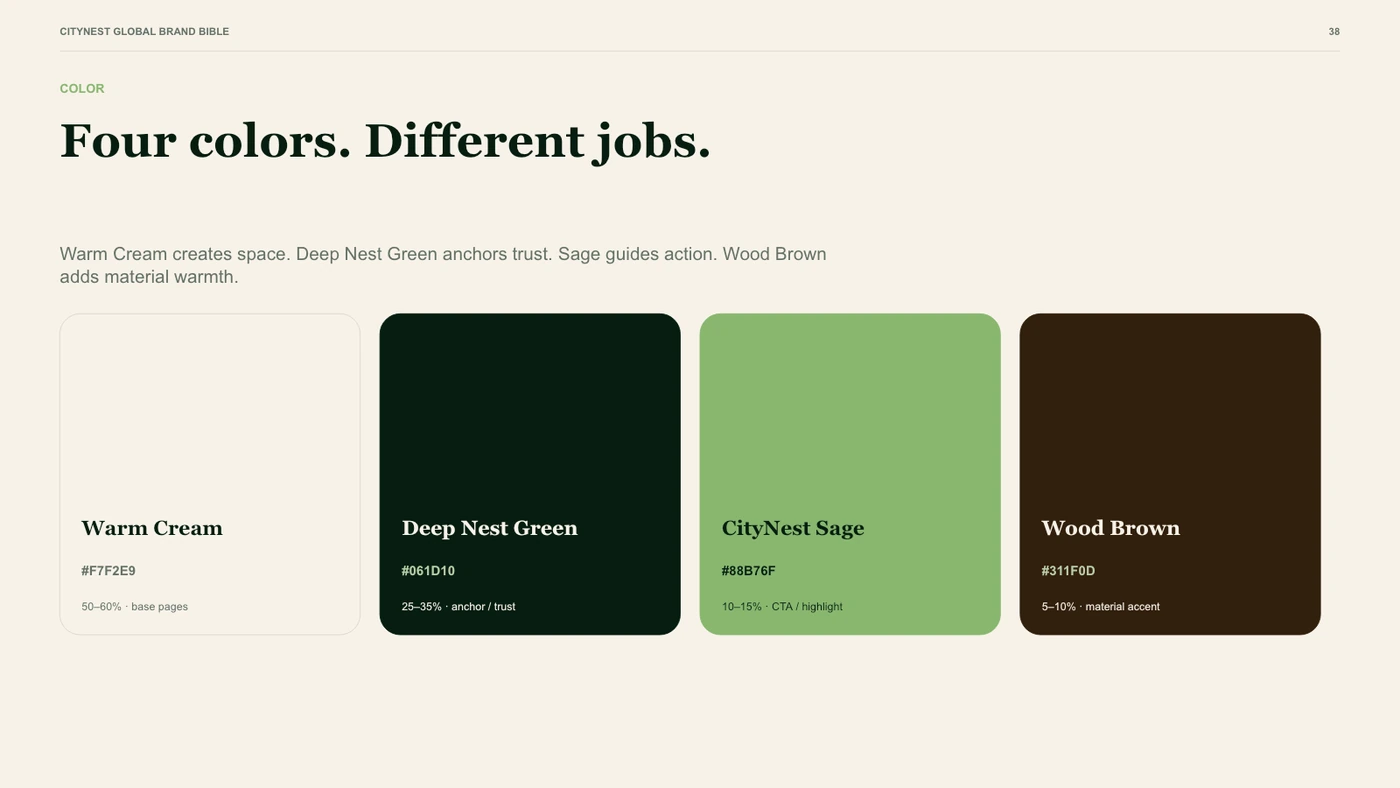Screen dimensions: 1400x788
Task: Click the Warm Cream color swatch card
Action: point(210,474)
